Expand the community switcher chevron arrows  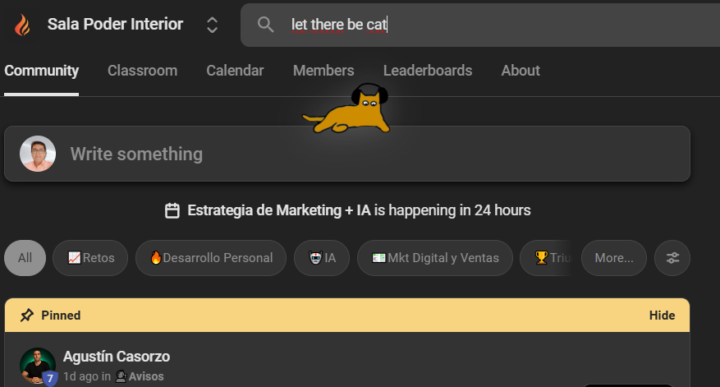coord(212,25)
